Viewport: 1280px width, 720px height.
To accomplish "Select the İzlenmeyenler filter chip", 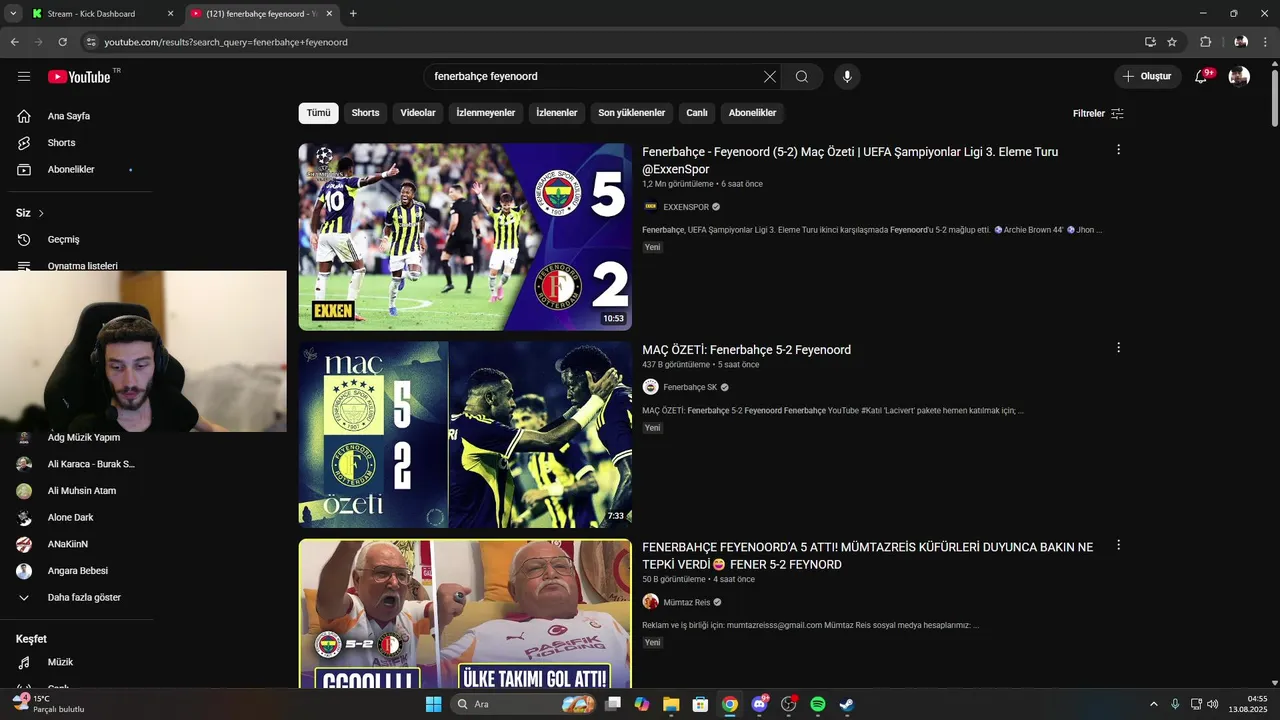I will (x=486, y=113).
